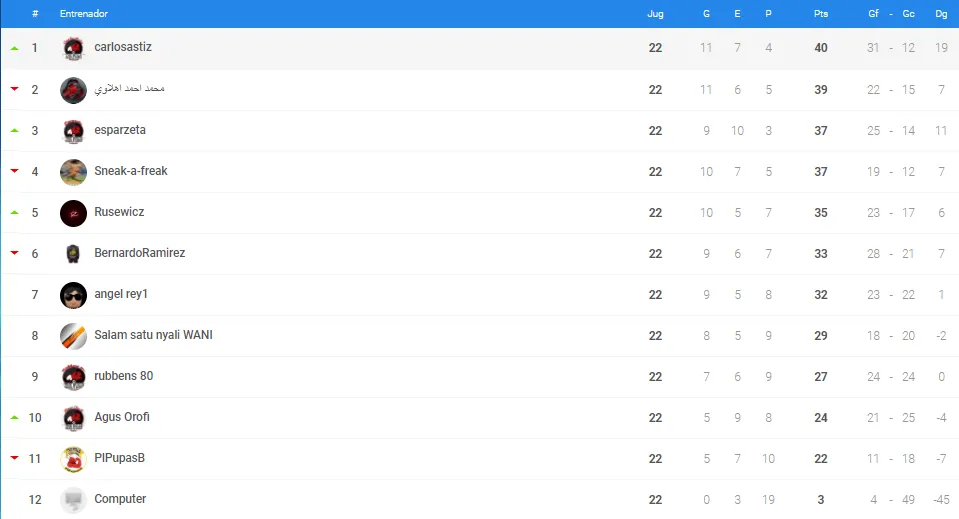Click the # rank column header

point(35,13)
